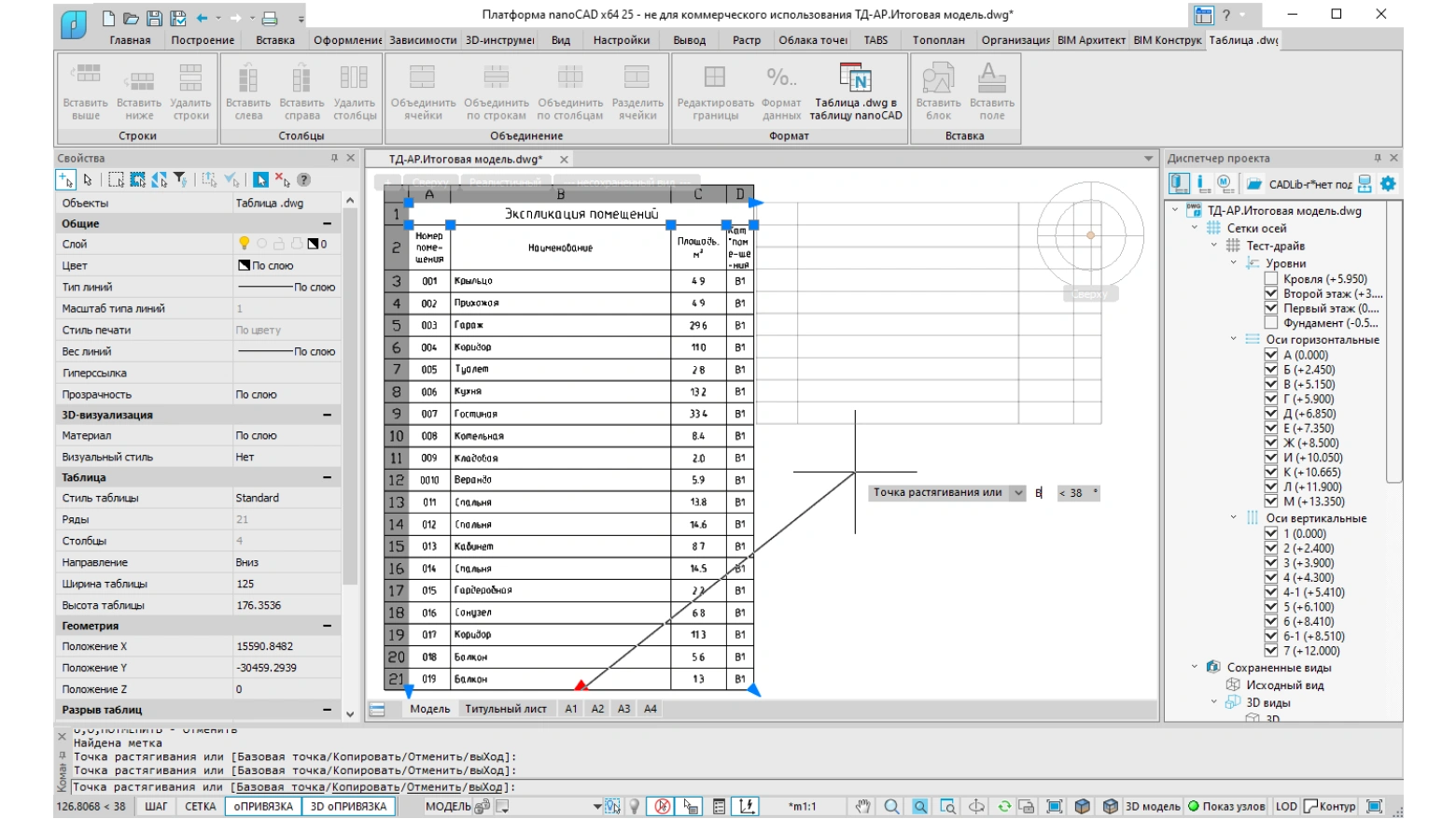Toggle СЕТКА status bar button
This screenshot has width=1456, height=819.
point(200,807)
